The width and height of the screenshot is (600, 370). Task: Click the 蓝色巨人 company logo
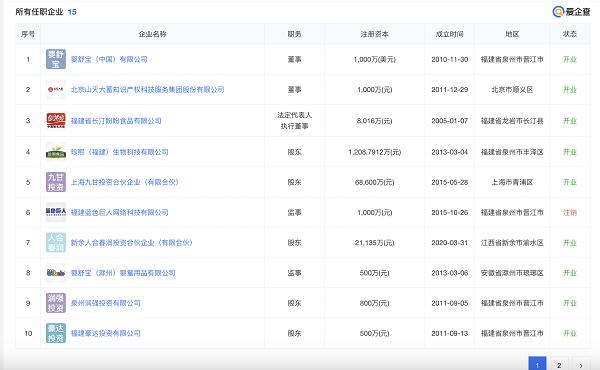[56, 212]
